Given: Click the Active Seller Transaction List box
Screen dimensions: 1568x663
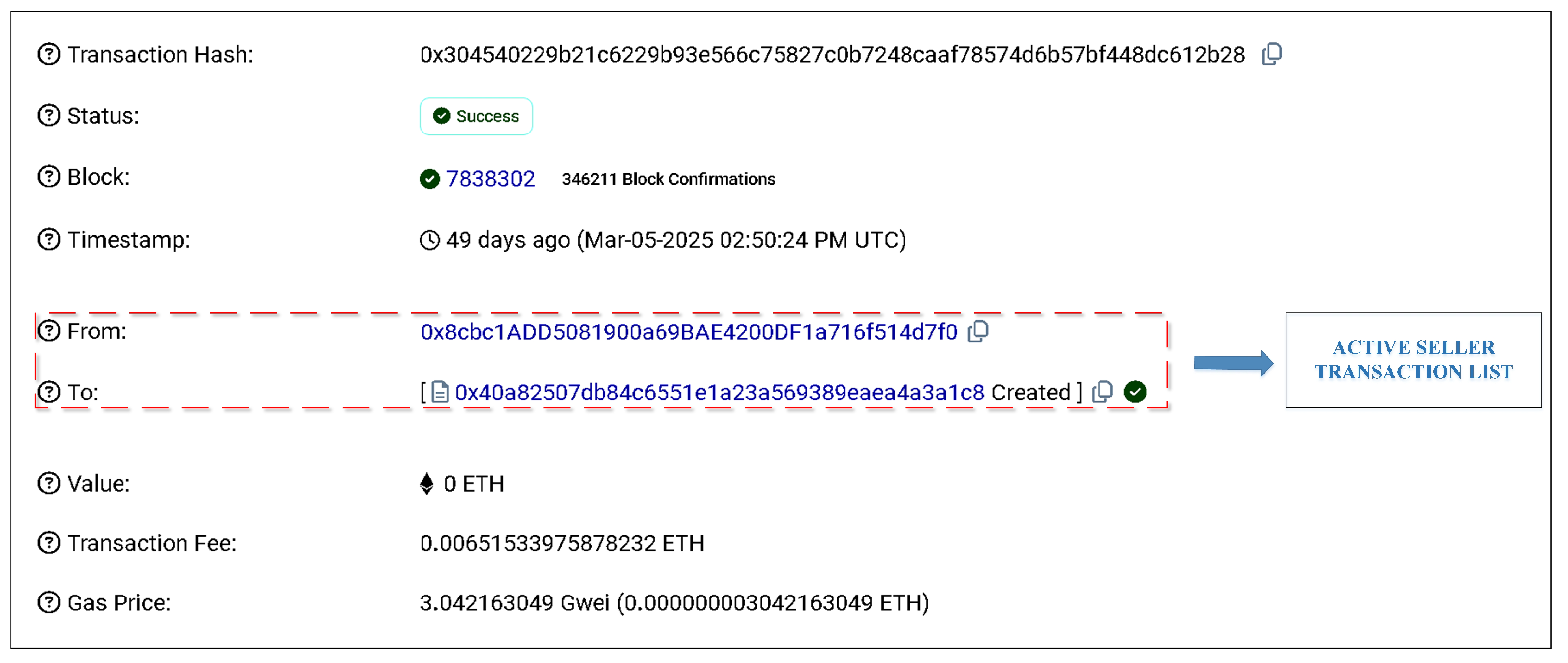Looking at the screenshot, I should [1413, 359].
